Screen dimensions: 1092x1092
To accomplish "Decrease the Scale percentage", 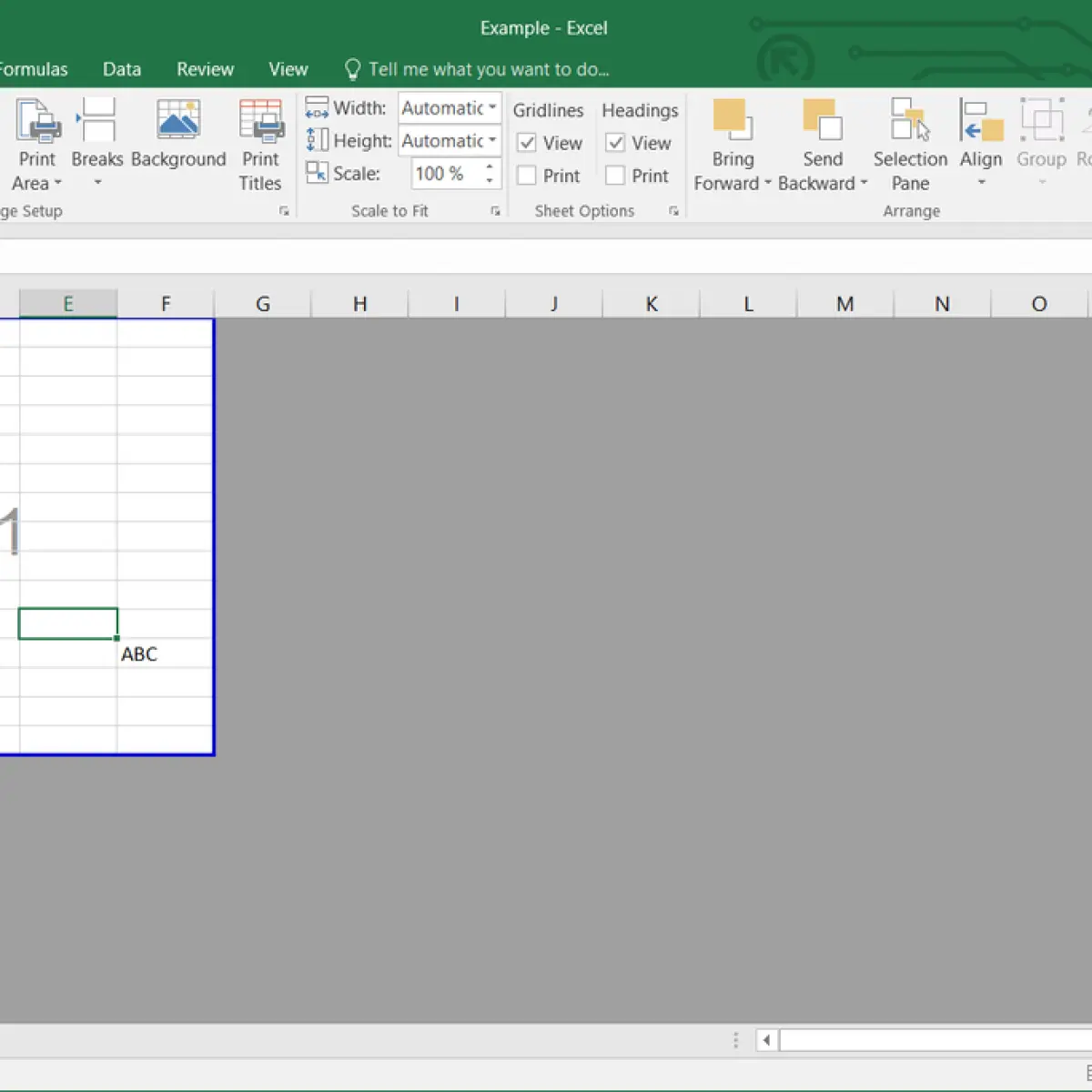I will [x=490, y=181].
